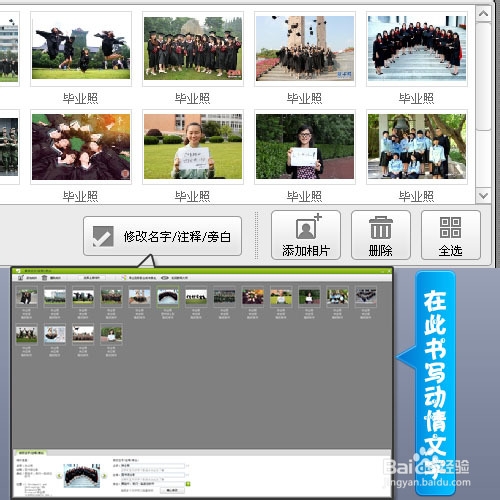Viewport: 500px width, 500px height.
Task: Select the photo of caps thrown near the stone monument
Action: click(x=305, y=49)
